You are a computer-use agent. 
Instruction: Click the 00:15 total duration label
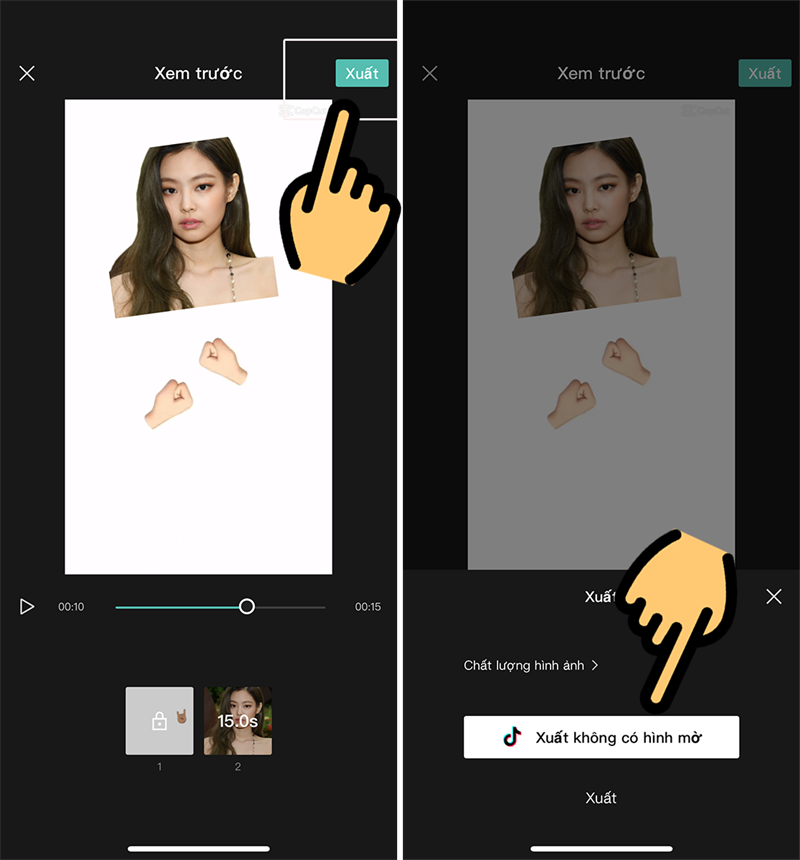point(368,606)
